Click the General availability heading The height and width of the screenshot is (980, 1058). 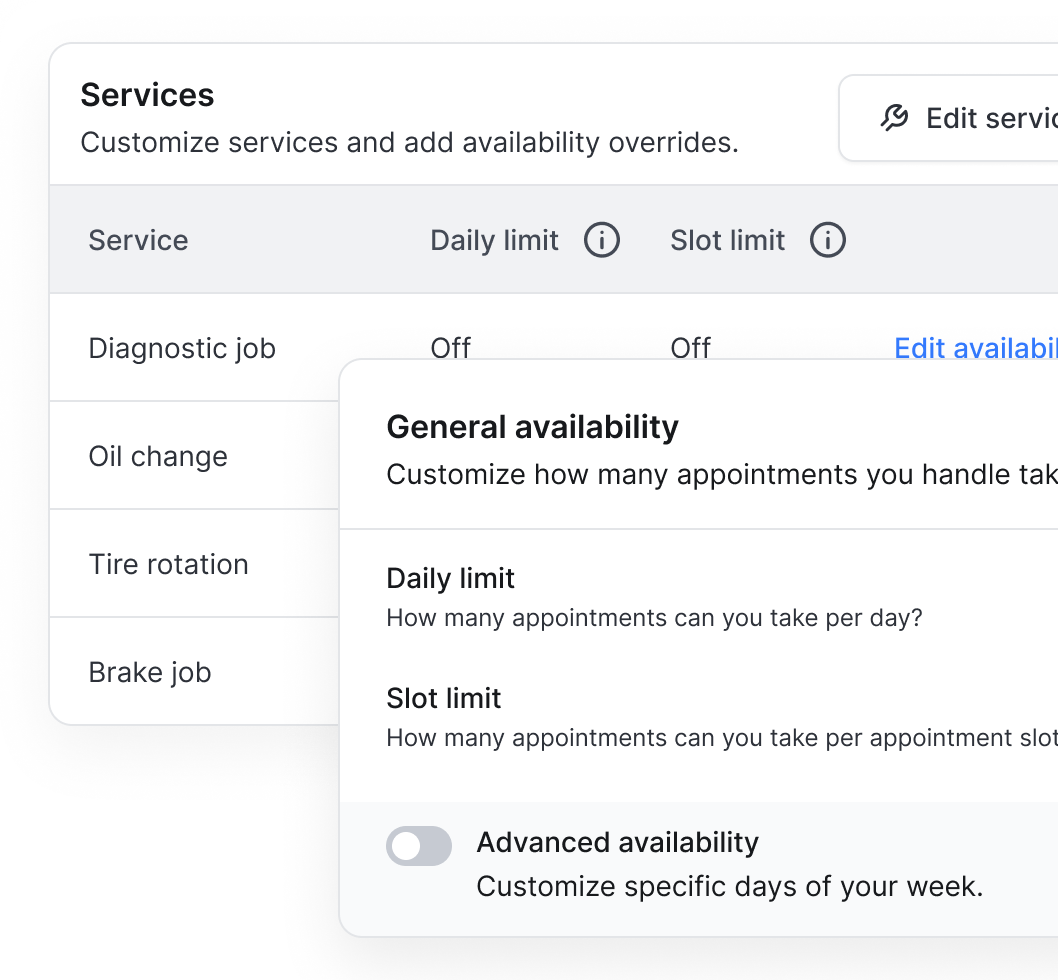tap(532, 427)
